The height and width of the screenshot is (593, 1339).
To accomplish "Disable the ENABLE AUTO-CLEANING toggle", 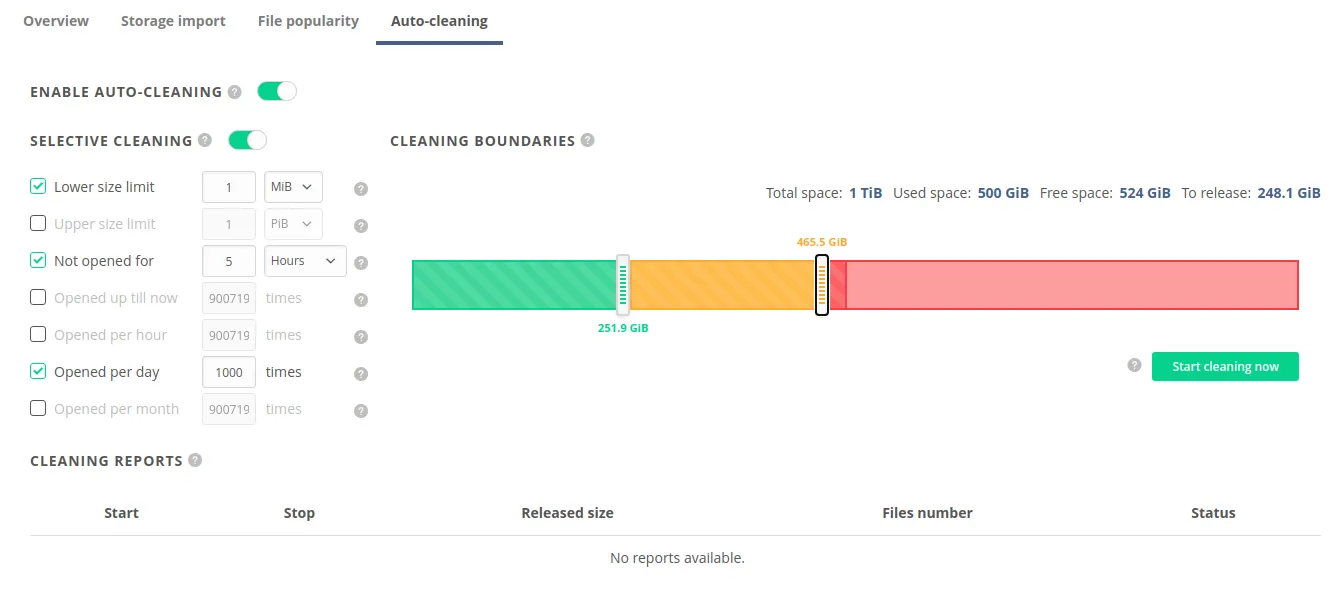I will tap(277, 90).
